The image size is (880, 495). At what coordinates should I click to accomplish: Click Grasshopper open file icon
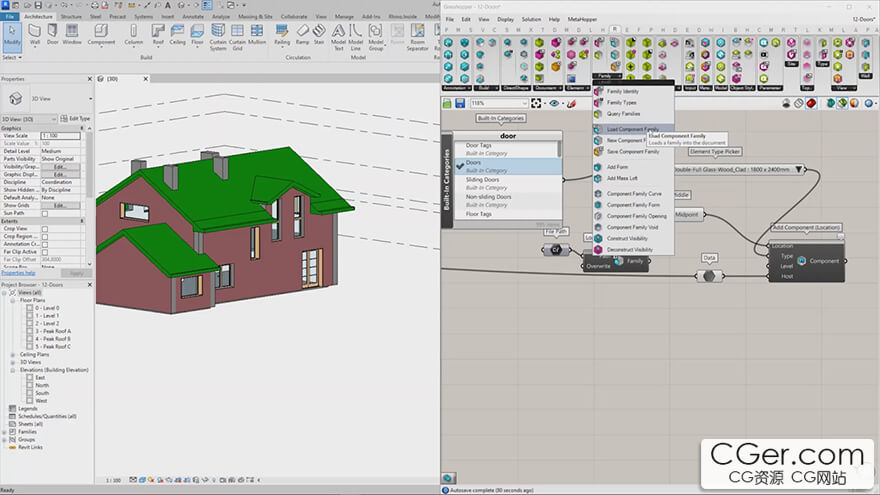click(447, 103)
